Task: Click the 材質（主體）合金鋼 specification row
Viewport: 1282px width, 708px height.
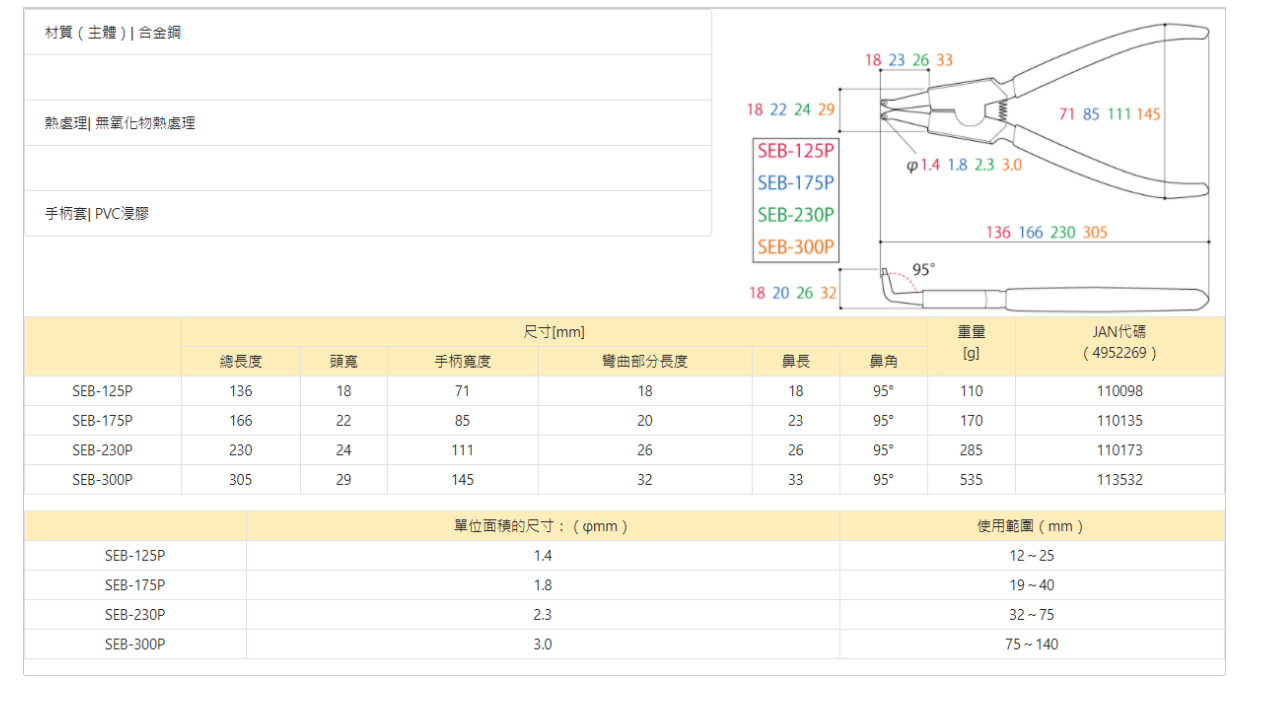Action: 367,33
